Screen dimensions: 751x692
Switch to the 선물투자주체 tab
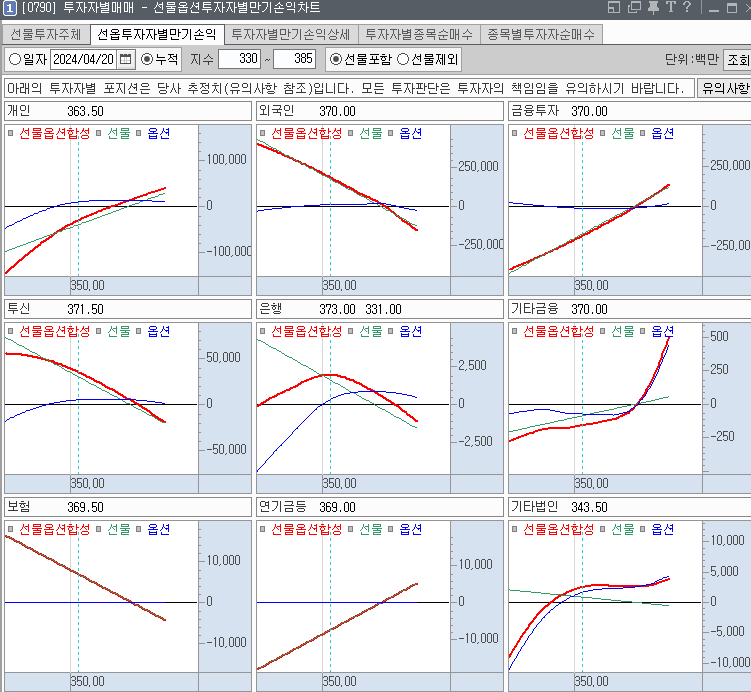pyautogui.click(x=46, y=34)
